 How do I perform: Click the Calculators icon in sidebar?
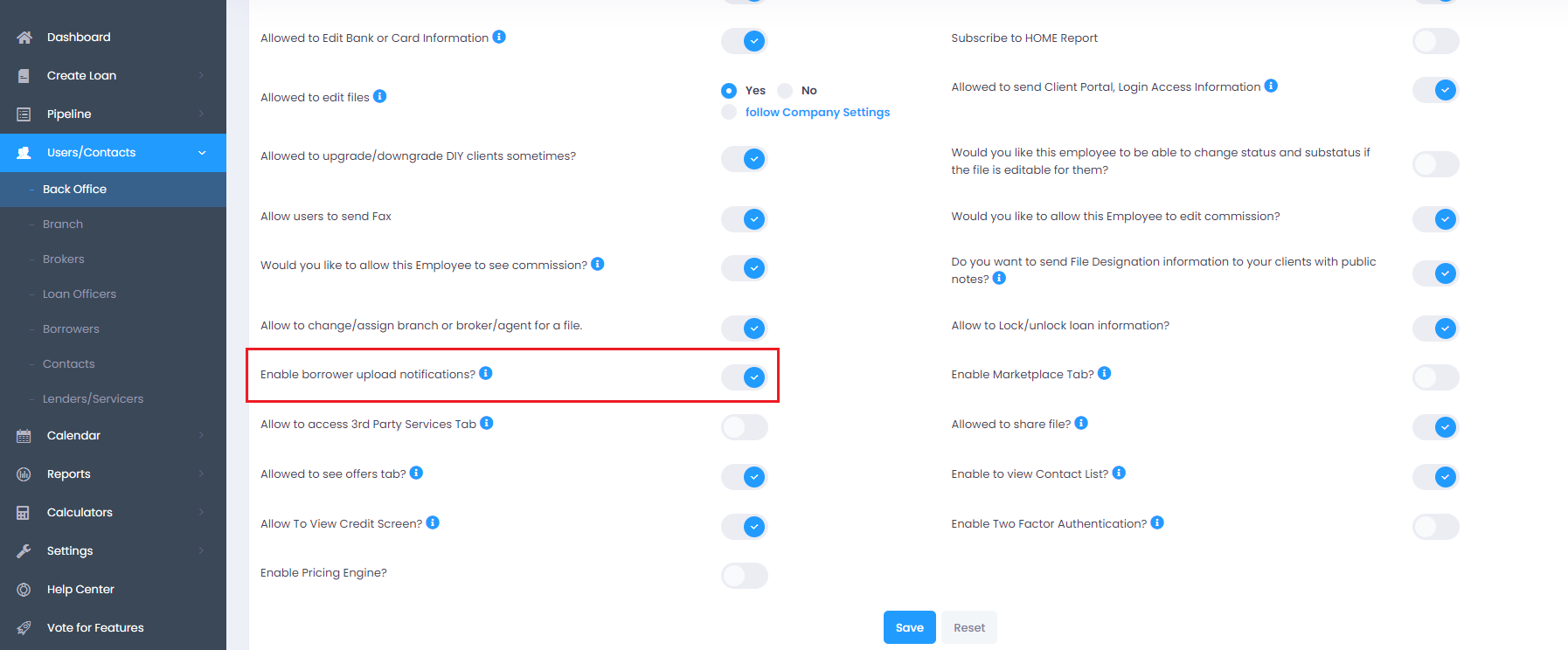[24, 513]
